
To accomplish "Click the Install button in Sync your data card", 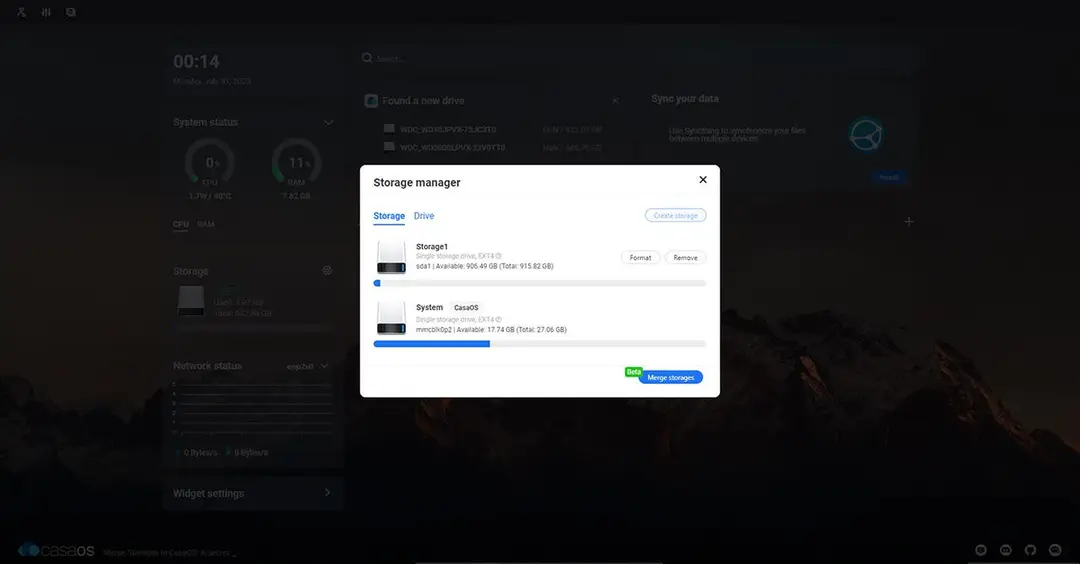I will (889, 178).
